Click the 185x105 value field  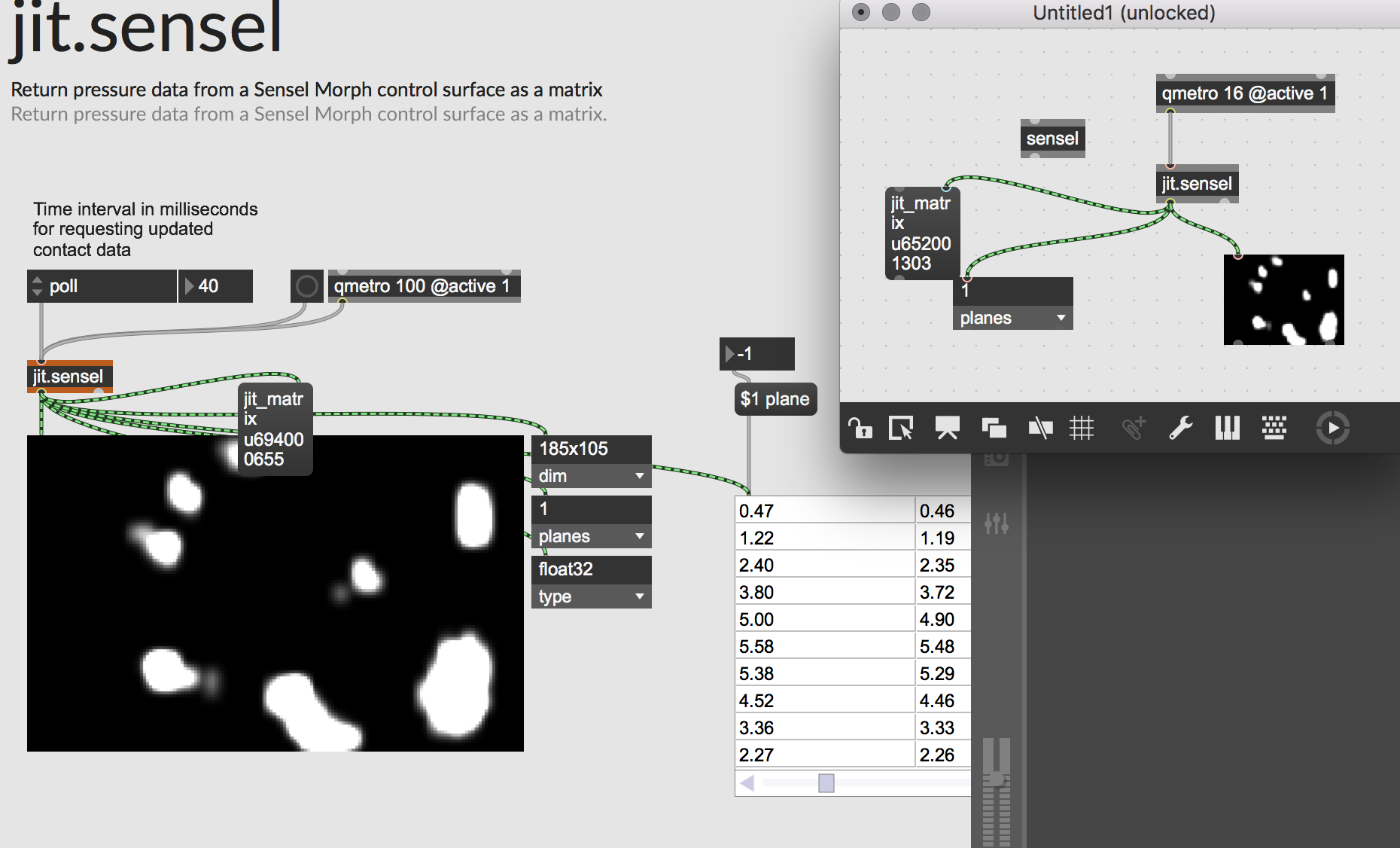click(x=591, y=449)
